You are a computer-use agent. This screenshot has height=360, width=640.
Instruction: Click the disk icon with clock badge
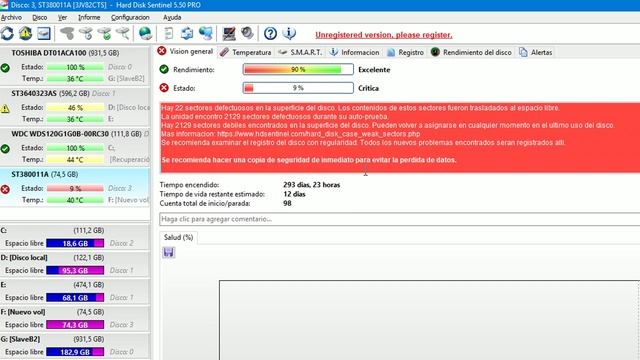(86, 33)
